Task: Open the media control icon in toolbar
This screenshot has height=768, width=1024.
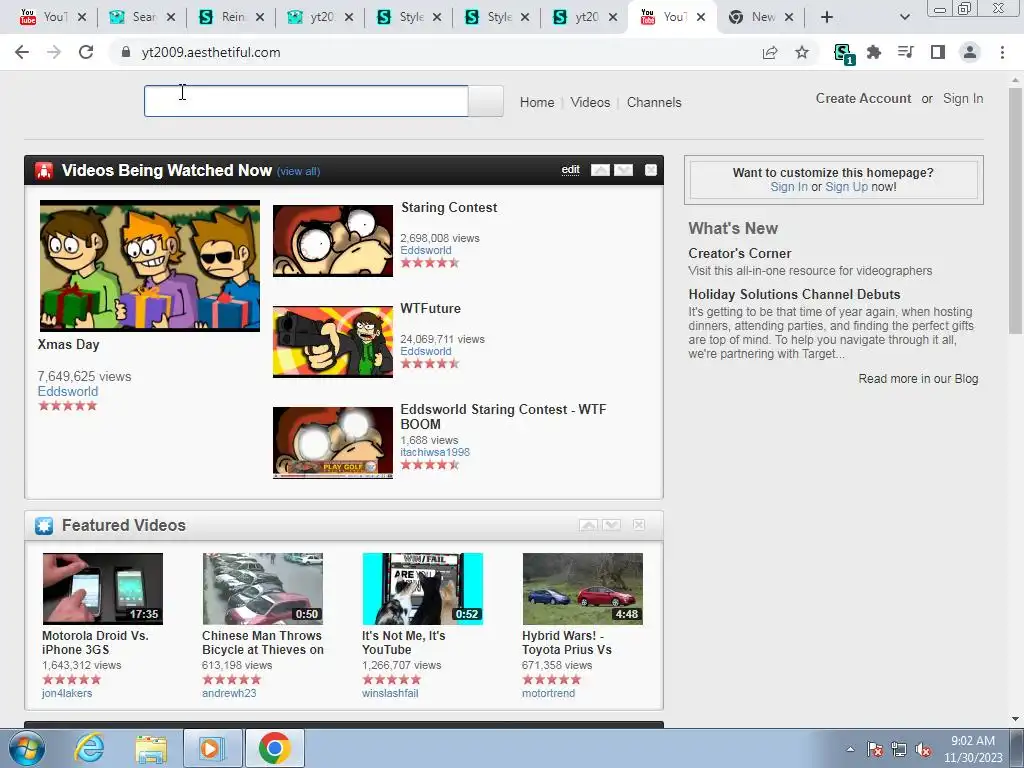Action: pyautogui.click(x=906, y=52)
